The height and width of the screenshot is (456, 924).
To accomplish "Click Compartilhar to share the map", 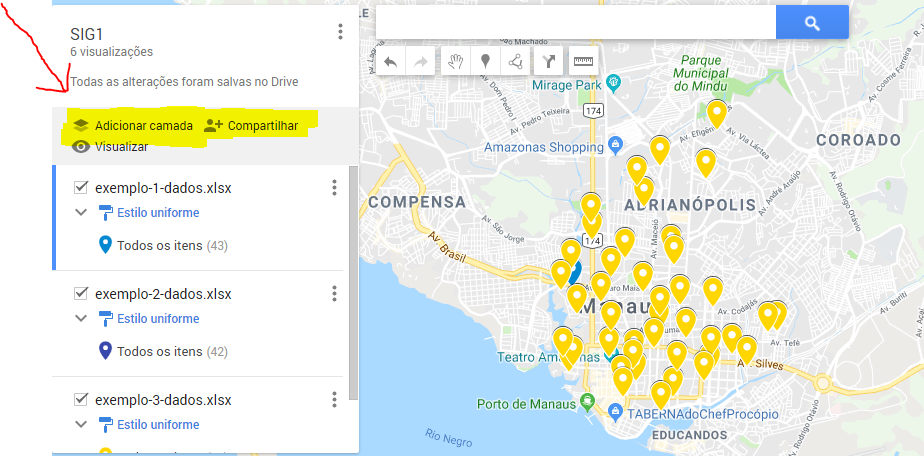I will [x=250, y=125].
